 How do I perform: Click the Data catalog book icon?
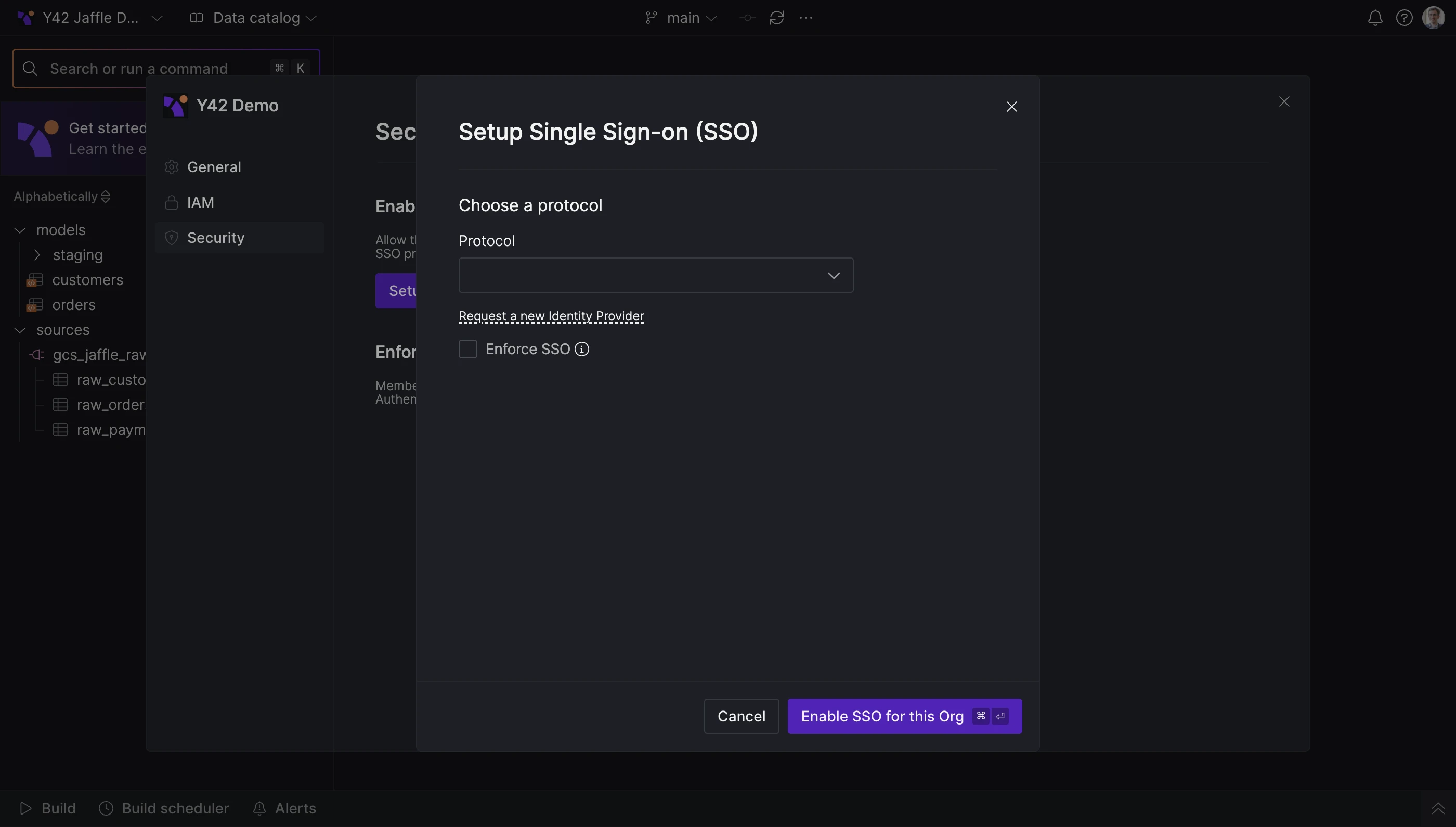(x=197, y=18)
